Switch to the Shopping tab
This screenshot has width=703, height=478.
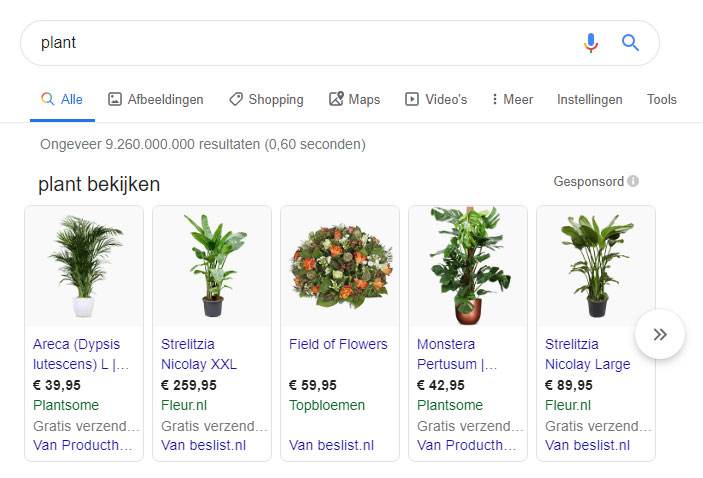click(x=266, y=99)
